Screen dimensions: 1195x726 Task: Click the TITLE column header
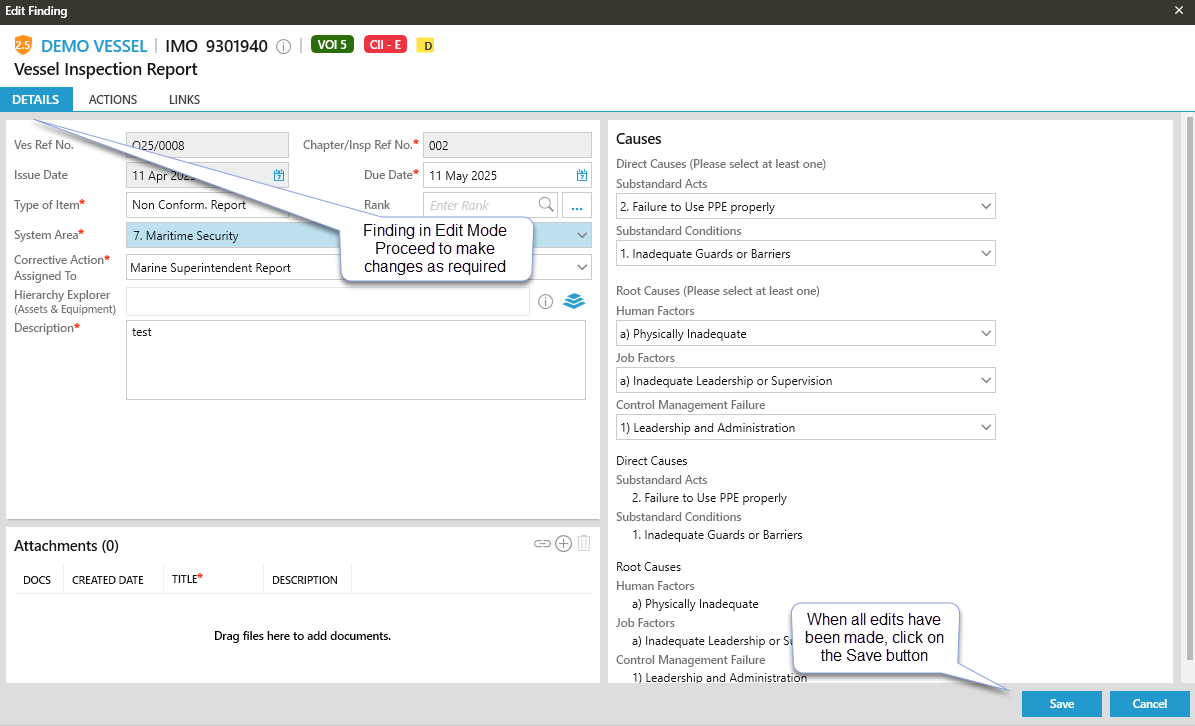tap(187, 579)
